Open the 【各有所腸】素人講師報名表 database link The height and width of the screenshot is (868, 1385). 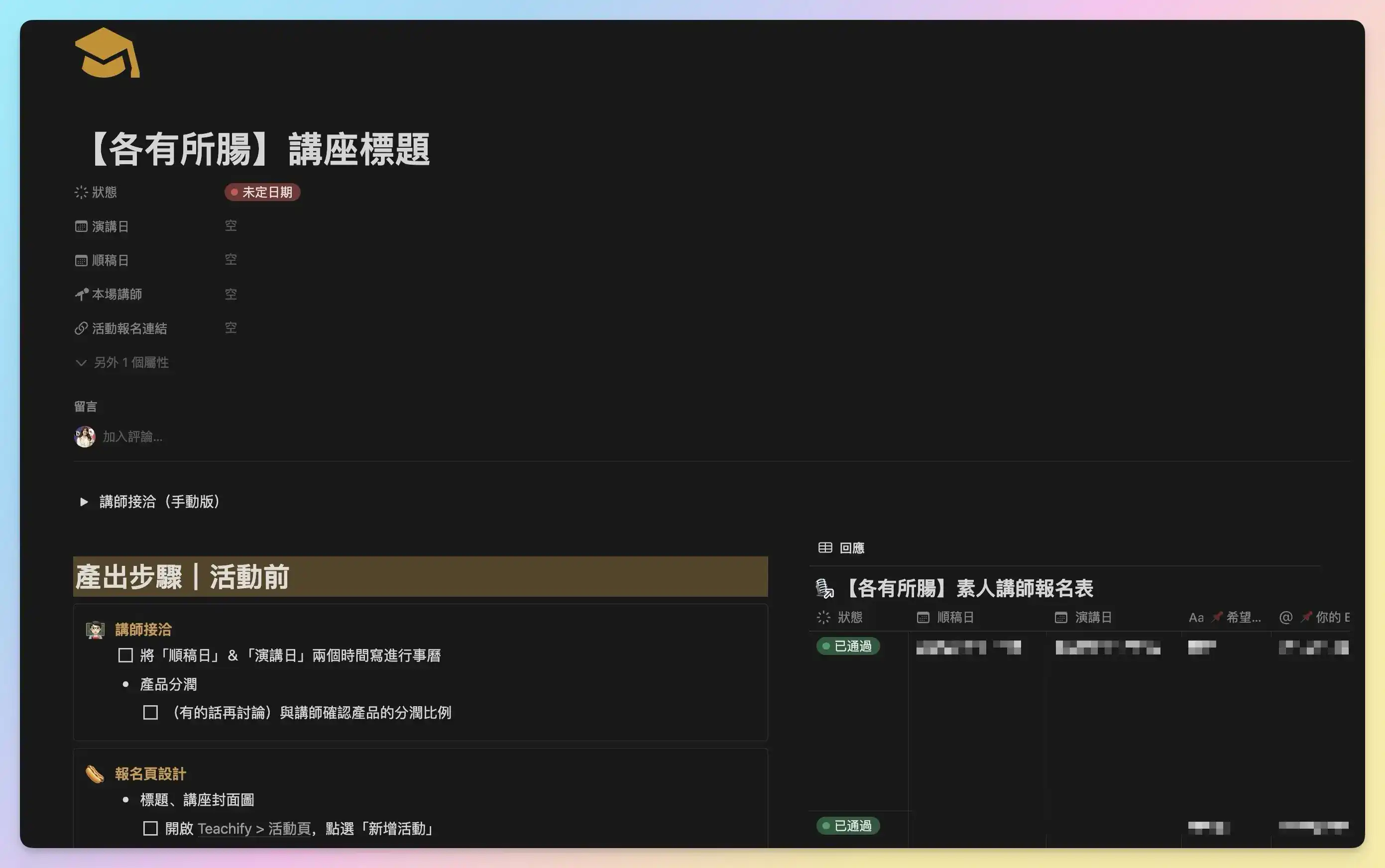(x=968, y=588)
